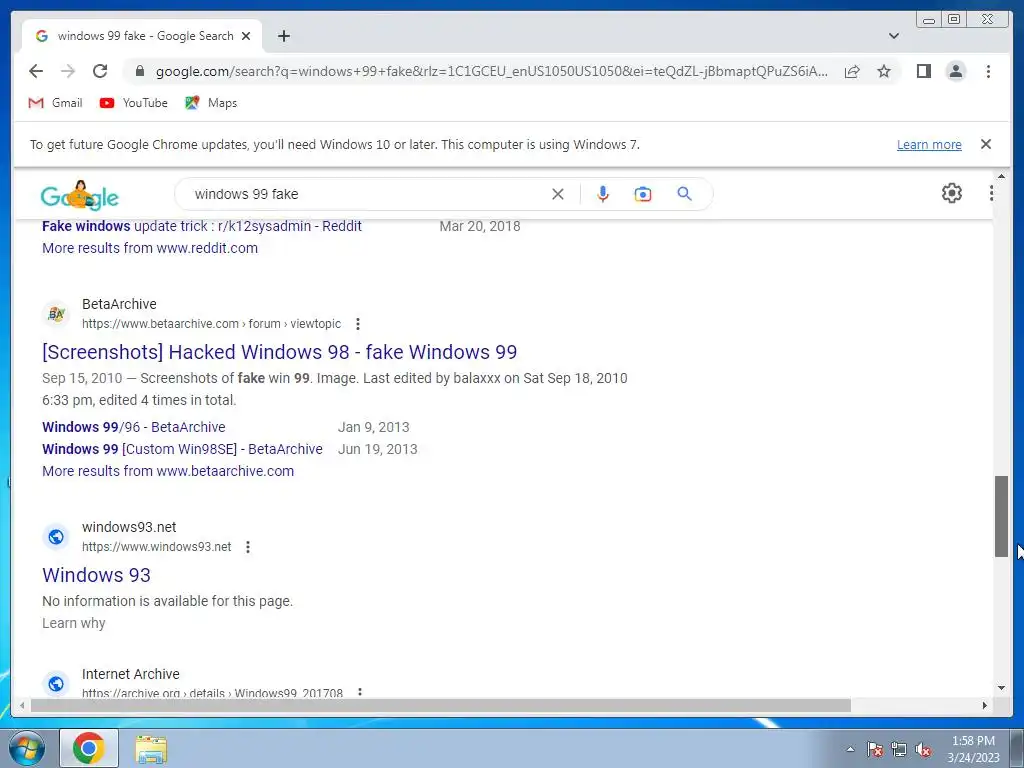Click the vertical scrollbar thumb

pos(1002,517)
